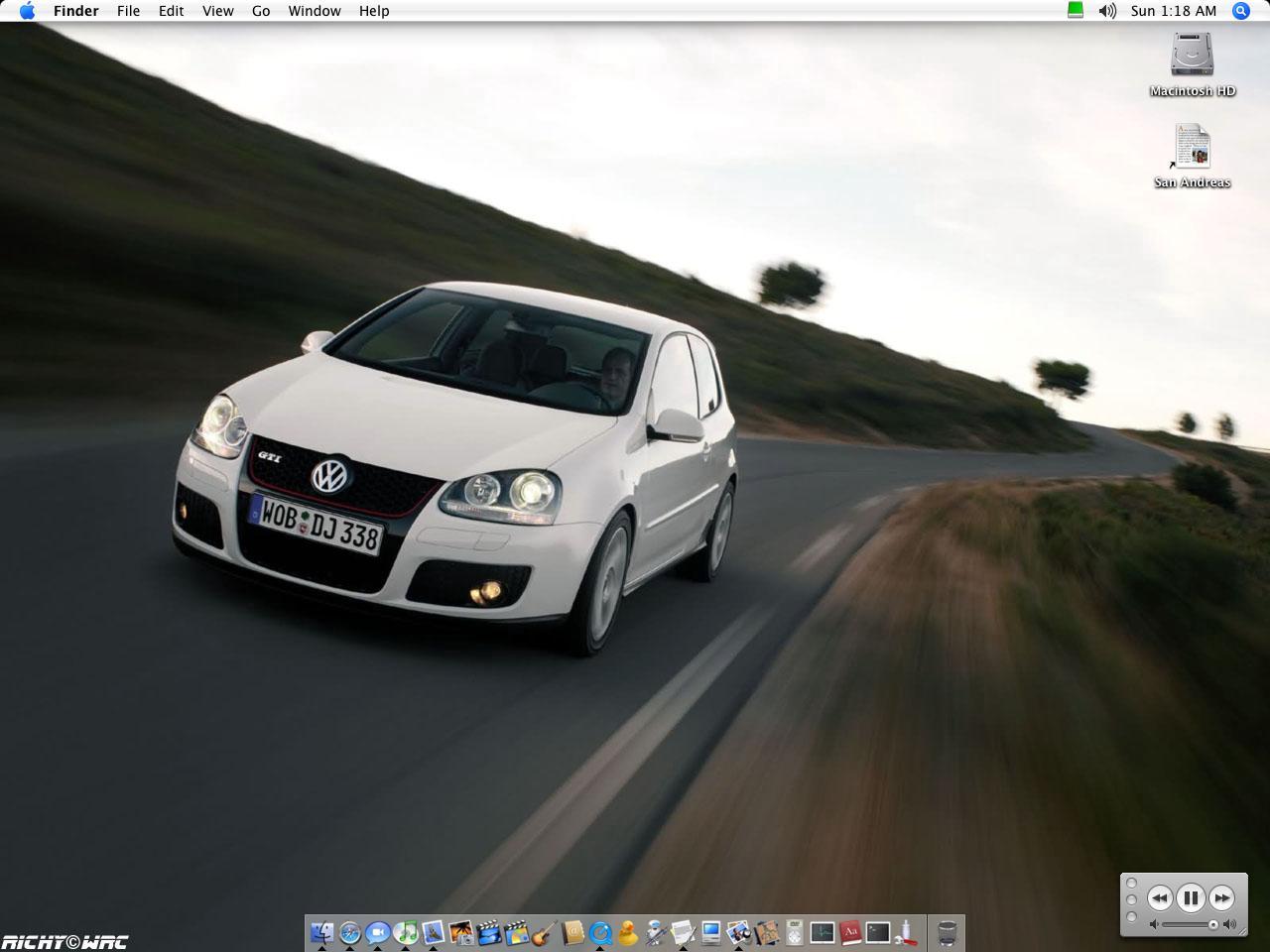
Task: Skip forward with the fast-forward button
Action: pyautogui.click(x=1220, y=896)
